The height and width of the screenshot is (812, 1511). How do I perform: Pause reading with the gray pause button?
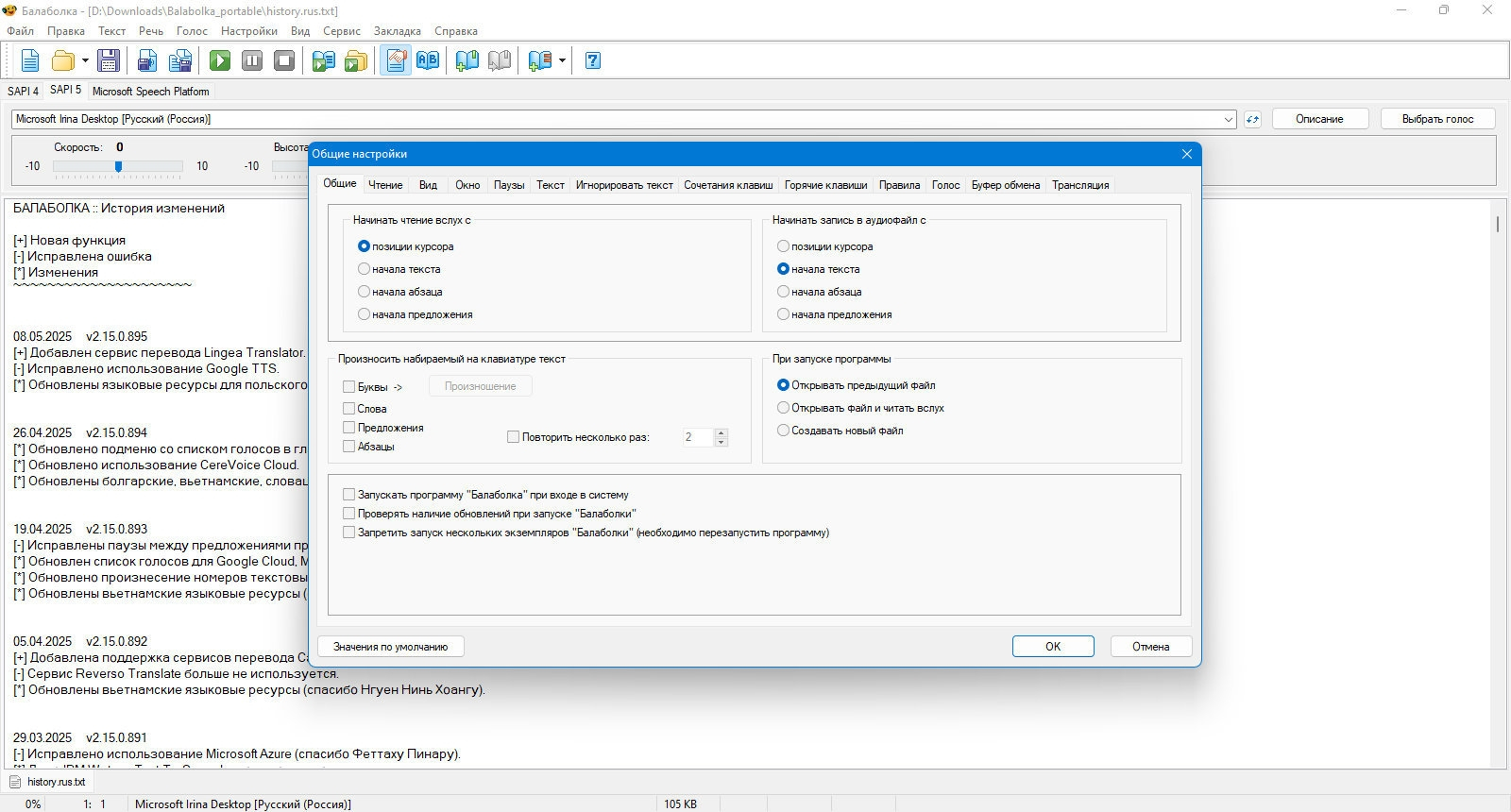pyautogui.click(x=252, y=61)
